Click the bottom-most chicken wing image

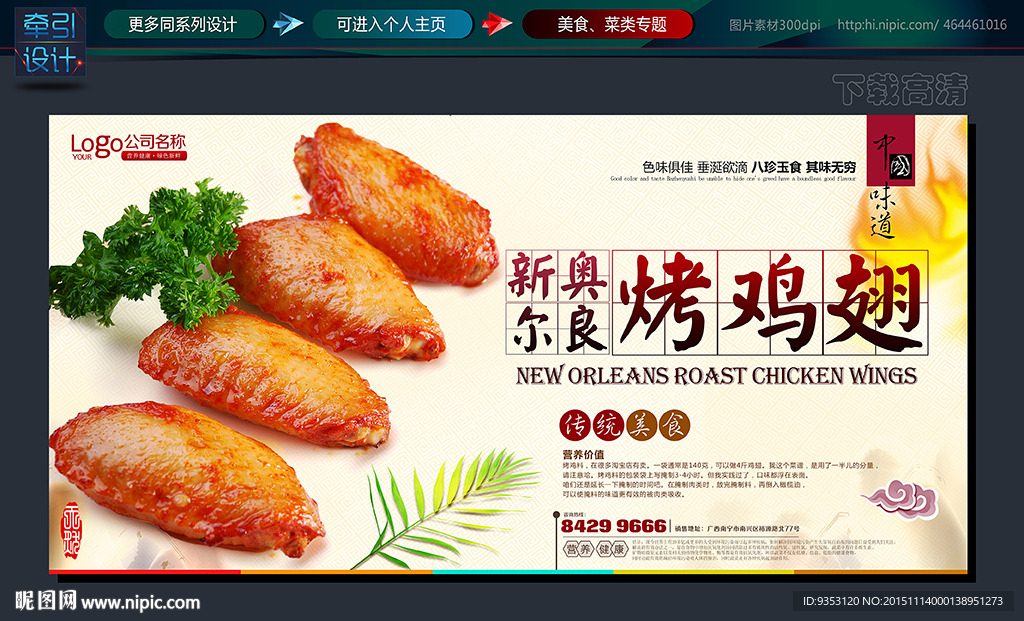(187, 479)
